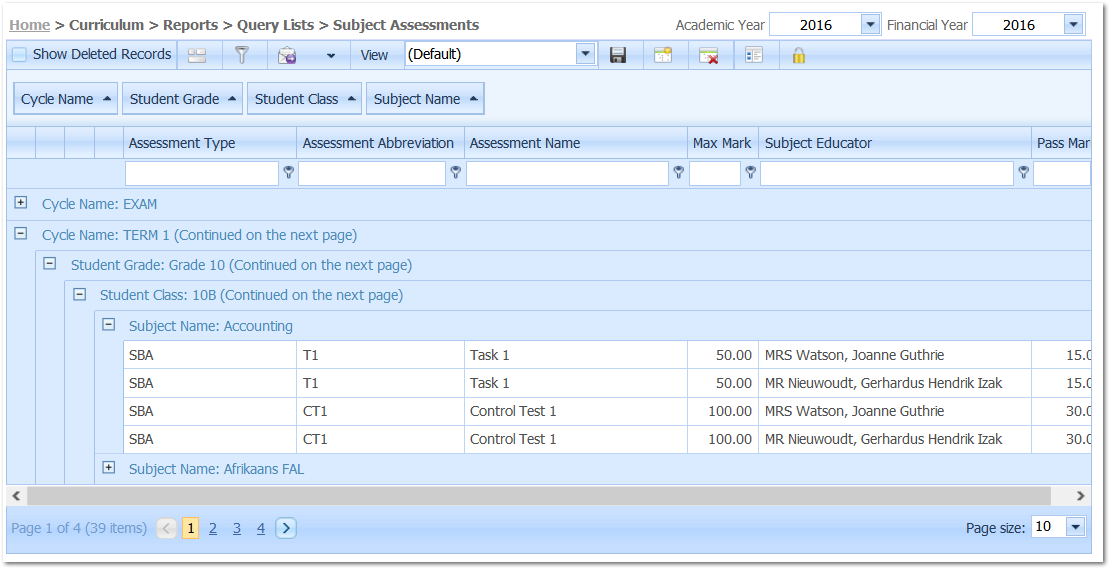Expand the Cycle Name: EXAM group

click(21, 203)
